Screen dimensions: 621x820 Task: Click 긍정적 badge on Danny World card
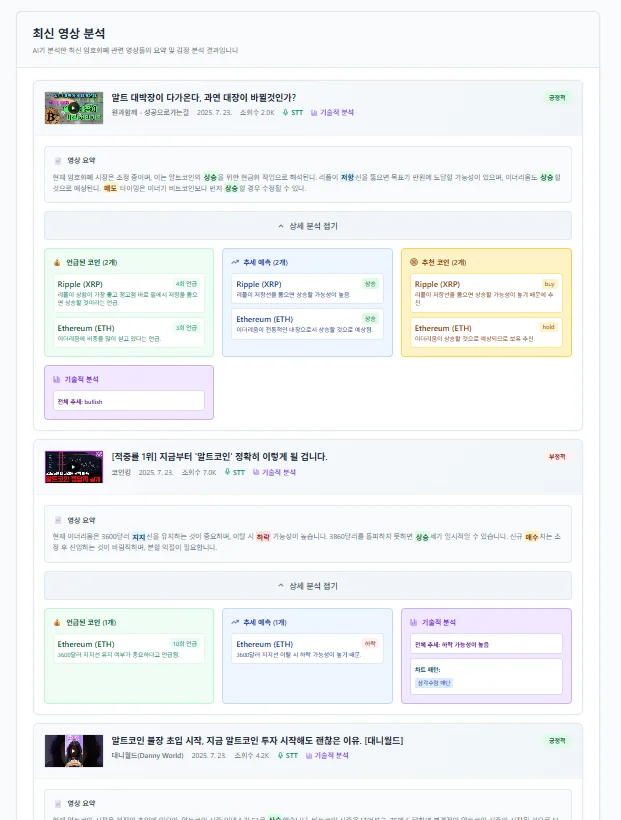point(557,741)
